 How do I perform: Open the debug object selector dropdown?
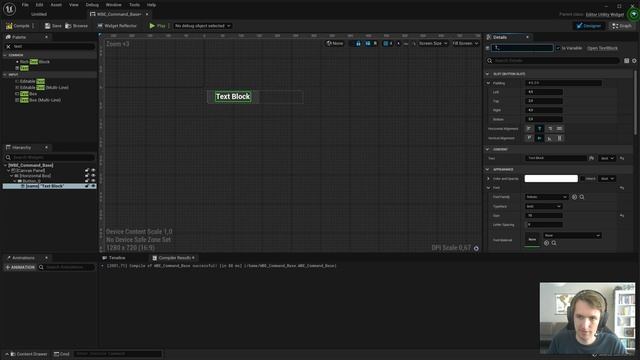203,26
